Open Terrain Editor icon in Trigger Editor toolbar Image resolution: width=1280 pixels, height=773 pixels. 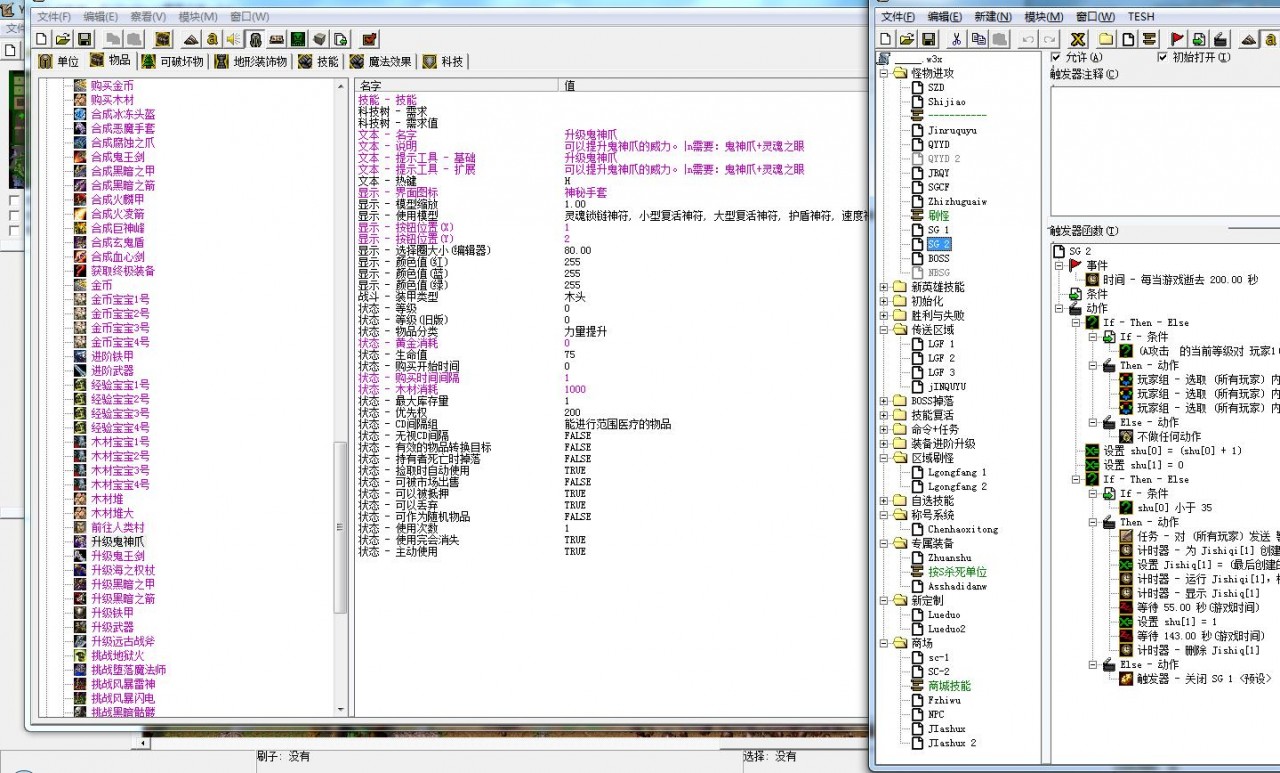(1248, 39)
